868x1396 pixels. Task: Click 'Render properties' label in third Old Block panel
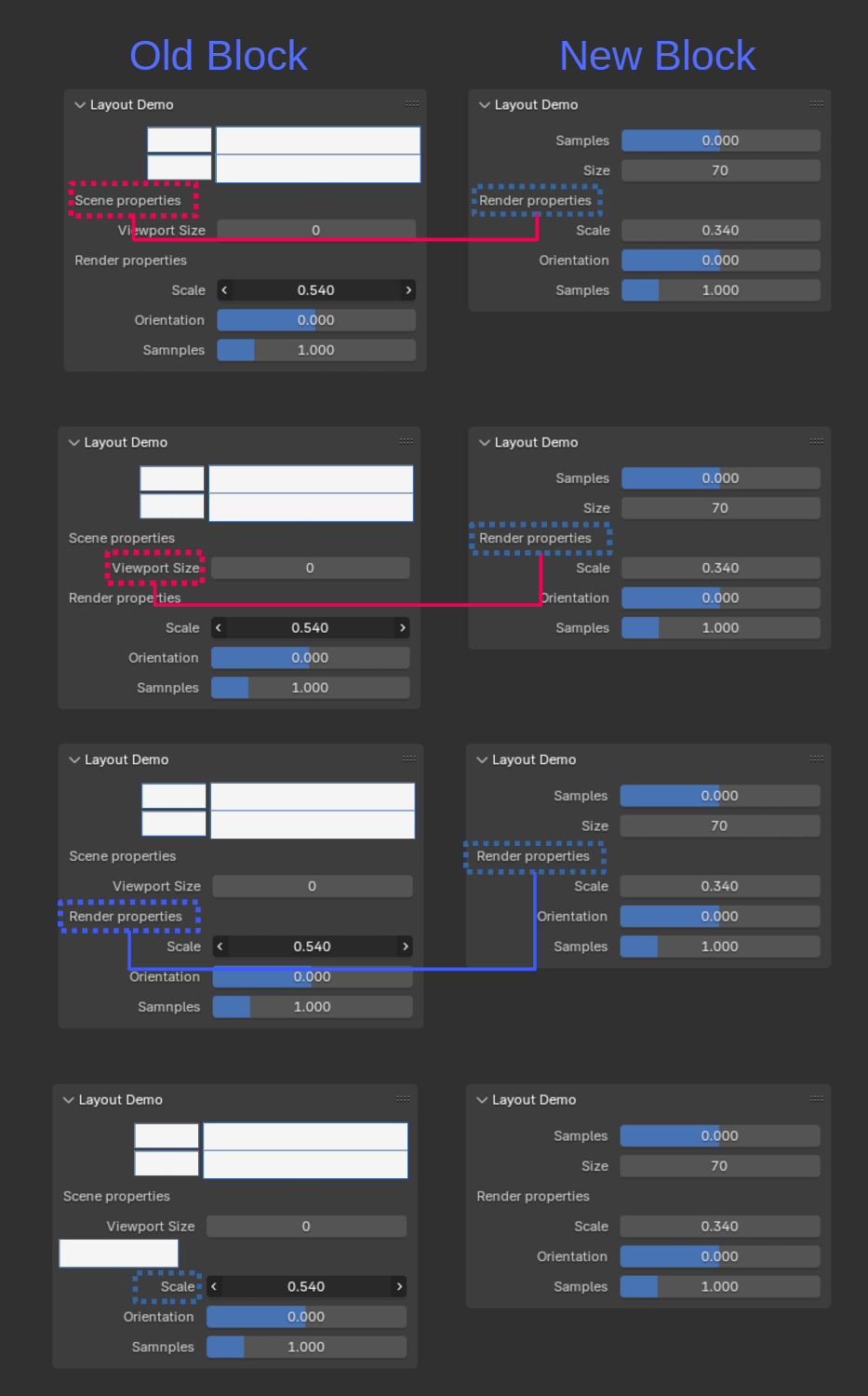126,917
